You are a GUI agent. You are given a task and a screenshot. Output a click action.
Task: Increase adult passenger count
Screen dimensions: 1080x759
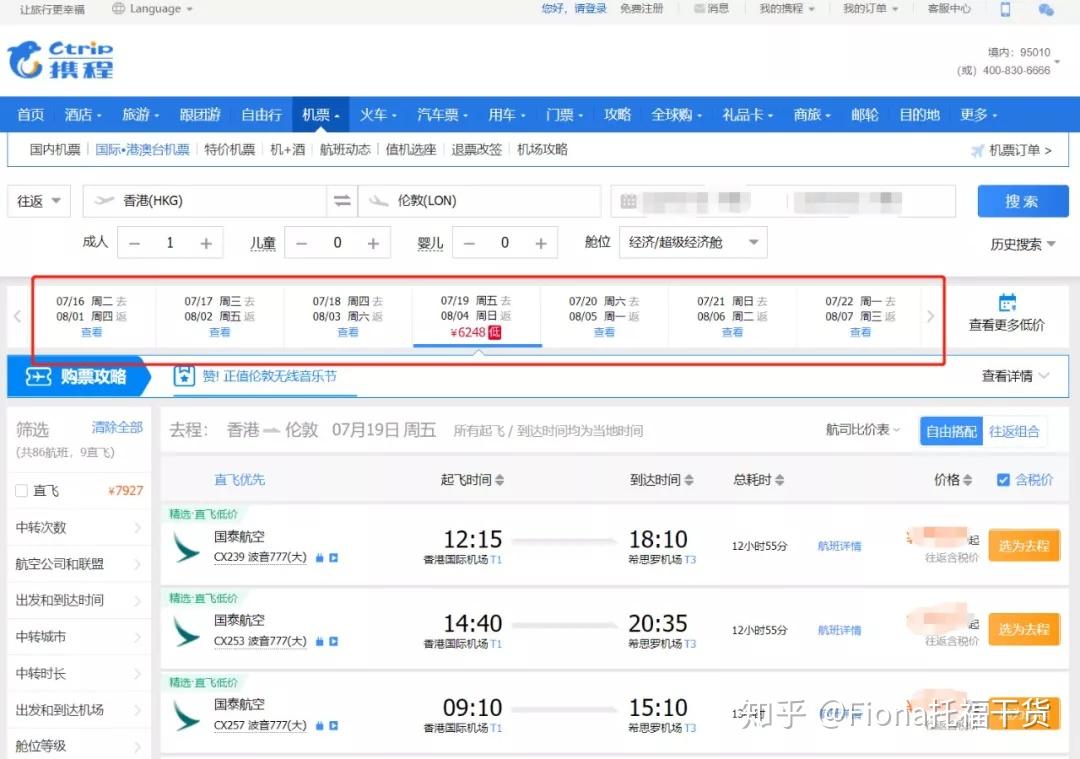click(205, 243)
